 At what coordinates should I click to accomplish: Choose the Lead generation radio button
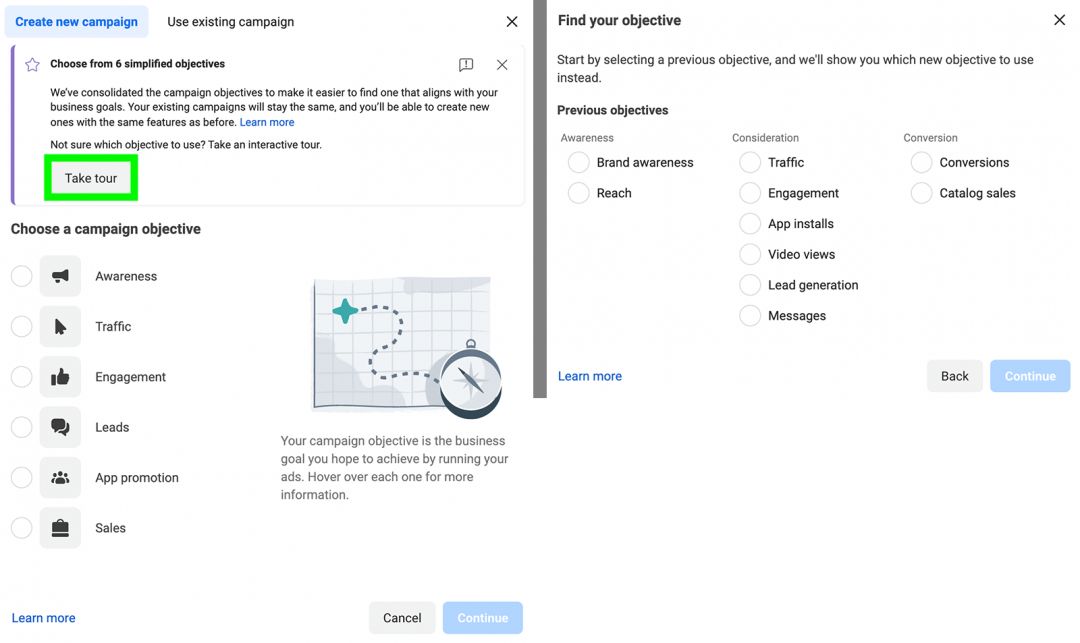pyautogui.click(x=750, y=285)
